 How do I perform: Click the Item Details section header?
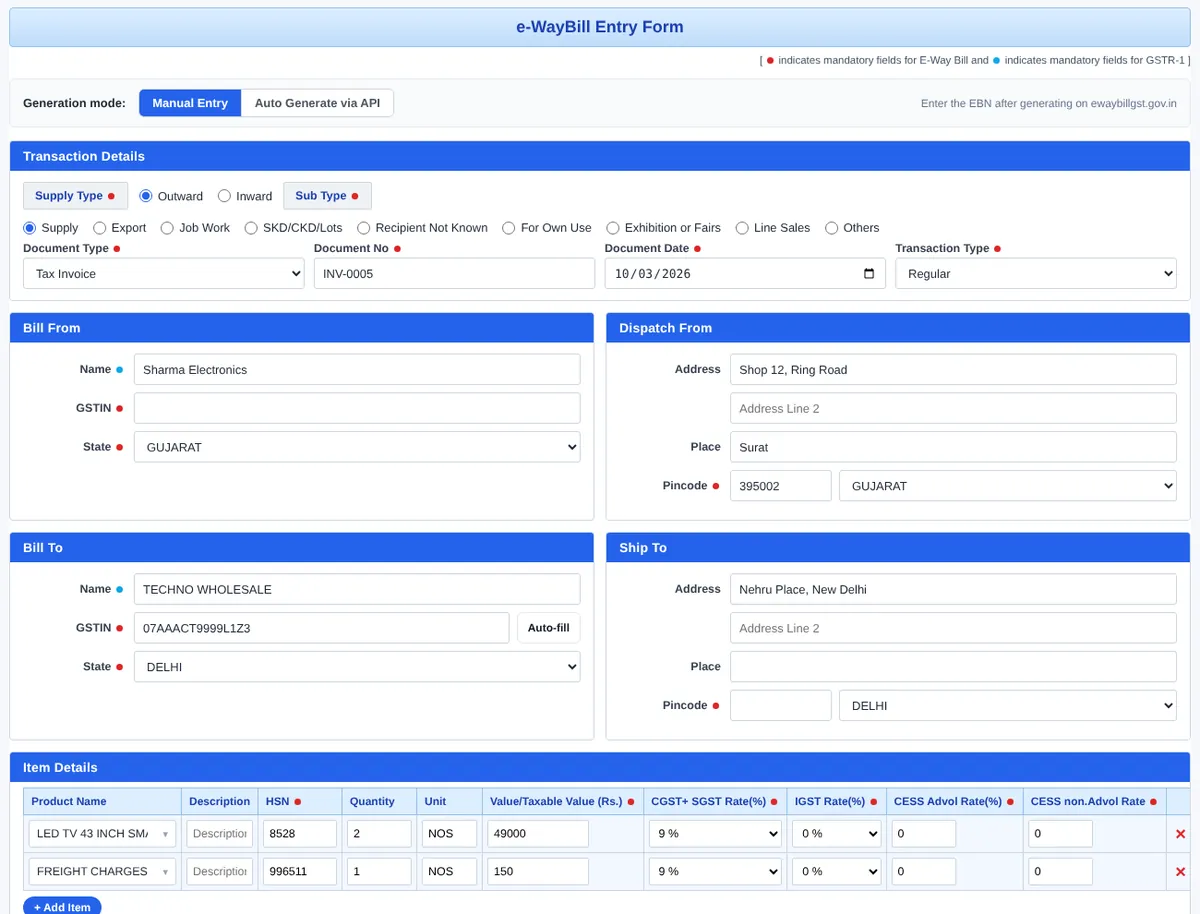(x=600, y=768)
